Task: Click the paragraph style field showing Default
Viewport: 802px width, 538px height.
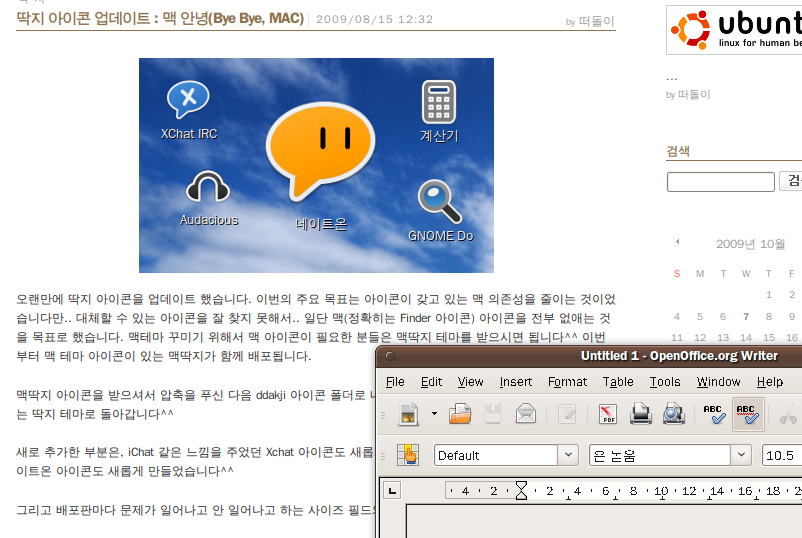Action: (496, 455)
